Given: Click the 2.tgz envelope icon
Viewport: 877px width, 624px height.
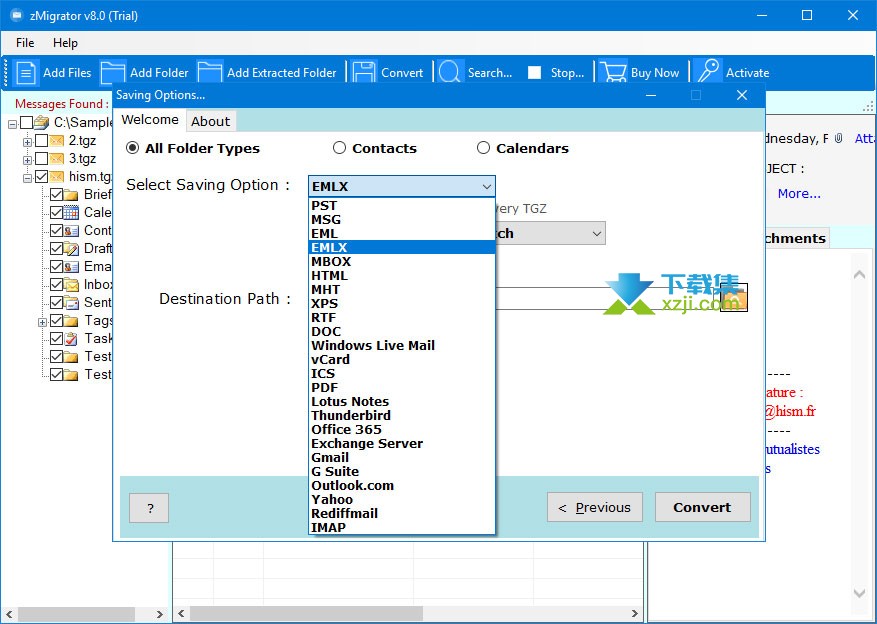Looking at the screenshot, I should click(56, 140).
